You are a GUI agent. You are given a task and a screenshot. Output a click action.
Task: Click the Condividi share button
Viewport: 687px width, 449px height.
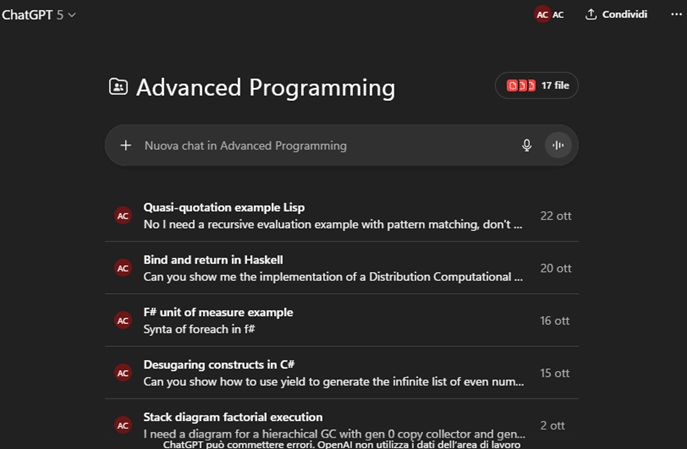coord(616,15)
